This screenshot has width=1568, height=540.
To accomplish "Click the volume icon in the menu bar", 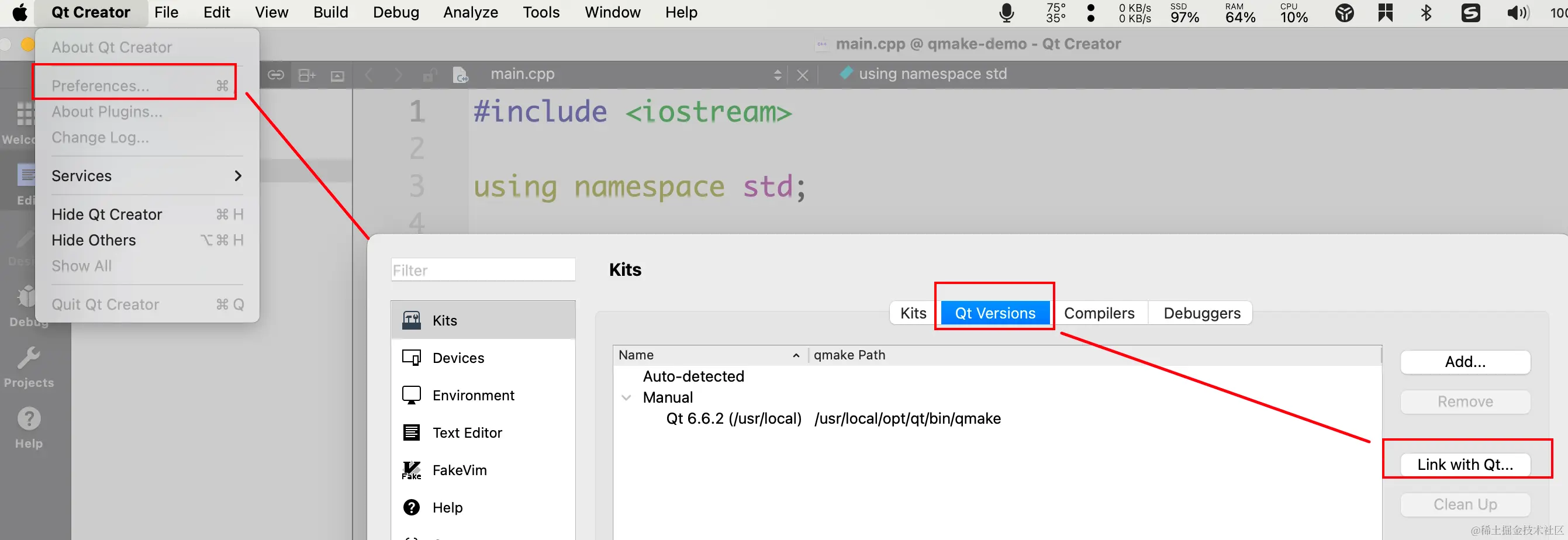I will tap(1518, 13).
